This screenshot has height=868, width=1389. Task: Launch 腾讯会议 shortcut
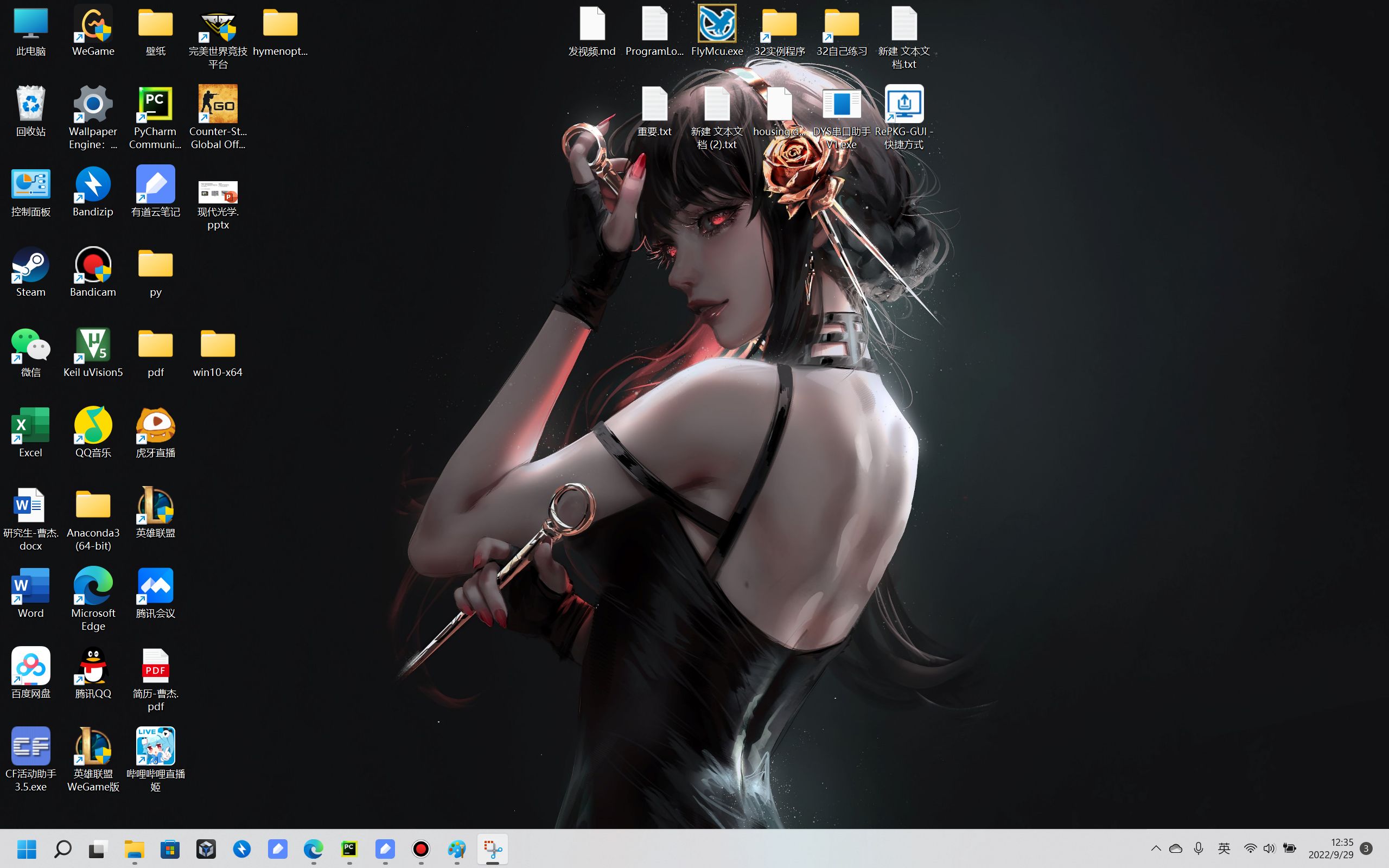coord(156,594)
